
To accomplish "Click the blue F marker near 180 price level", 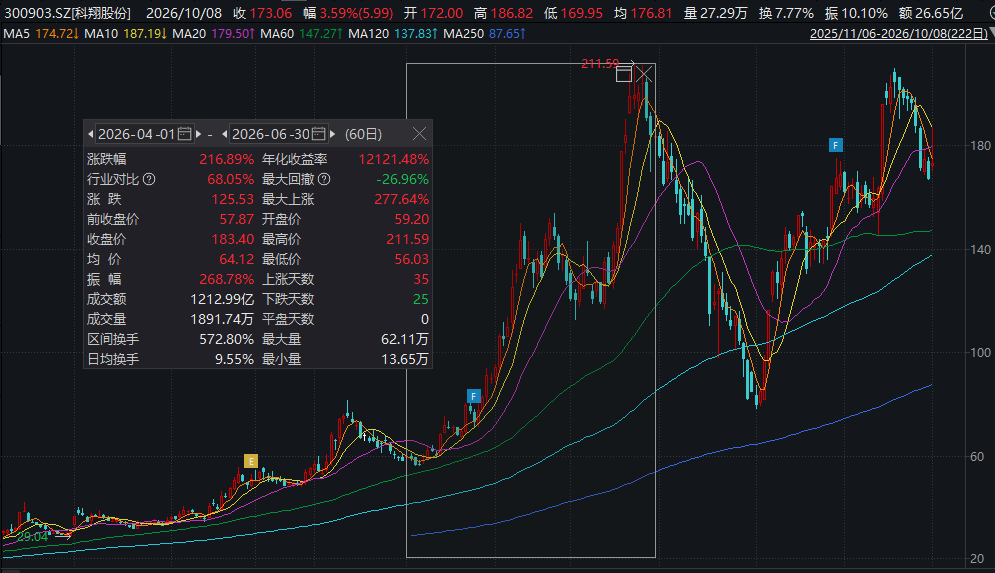I will coord(836,145).
